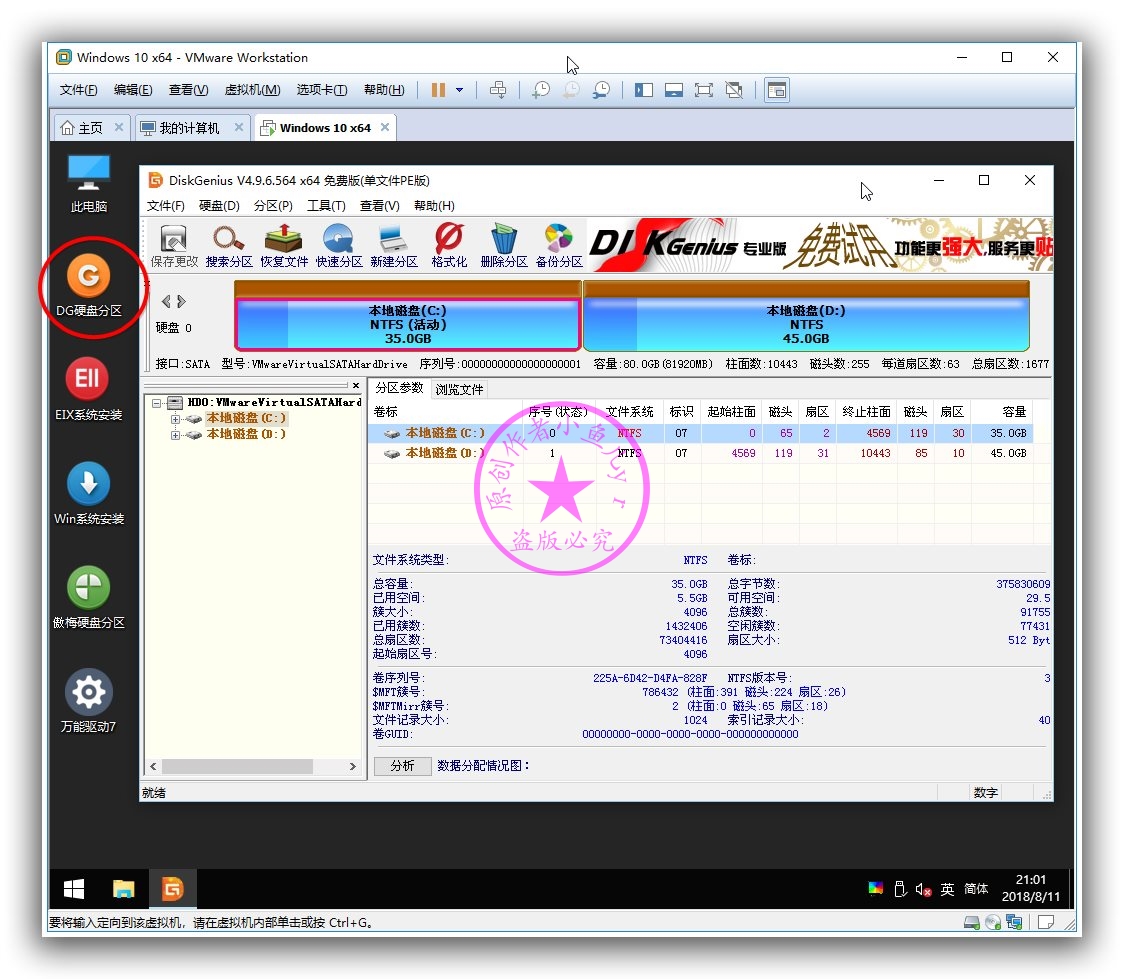This screenshot has height=979, width=1124.
Task: Click the volume icon in system tray
Action: (x=923, y=889)
